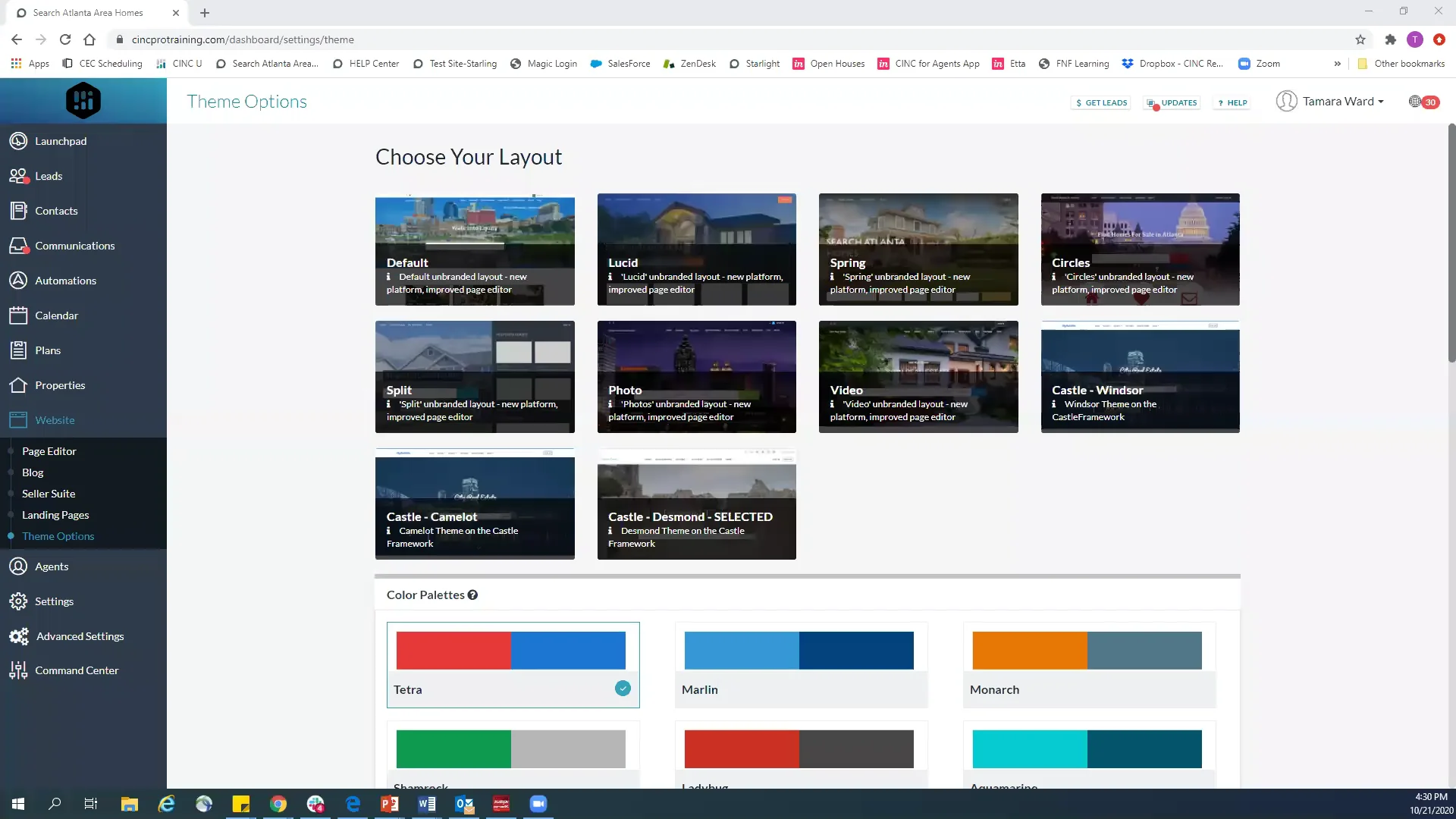Click the browser address bar
Screen dimensions: 1456x819
coord(728,39)
